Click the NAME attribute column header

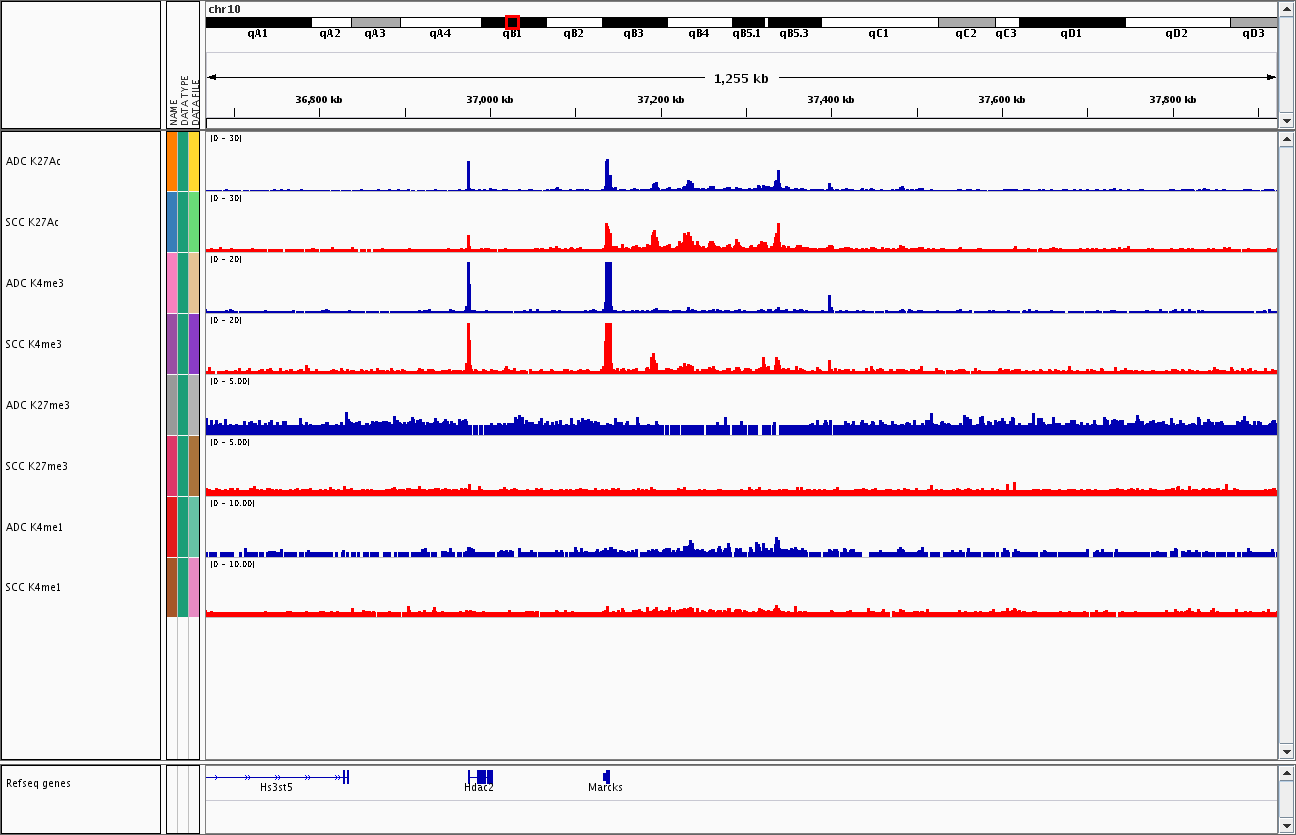(x=173, y=112)
